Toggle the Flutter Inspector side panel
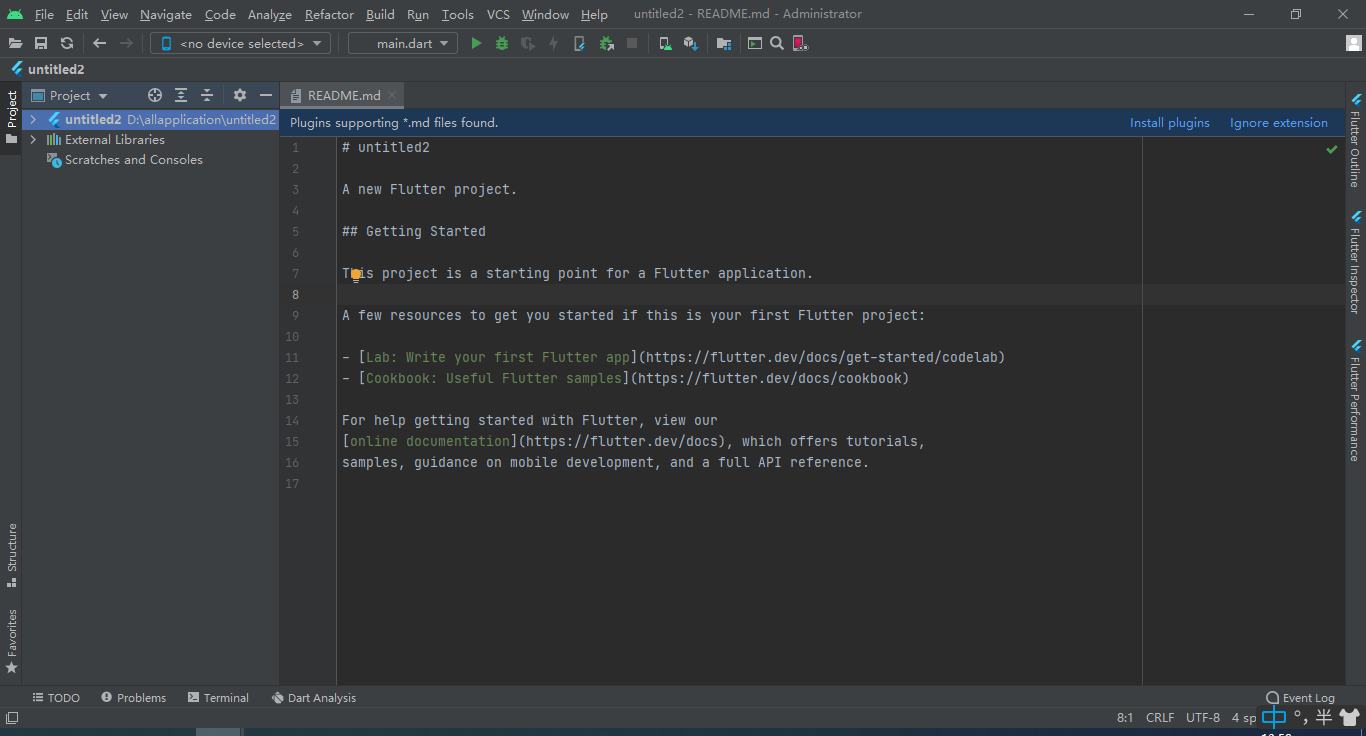The width and height of the screenshot is (1366, 736). coord(1355,262)
